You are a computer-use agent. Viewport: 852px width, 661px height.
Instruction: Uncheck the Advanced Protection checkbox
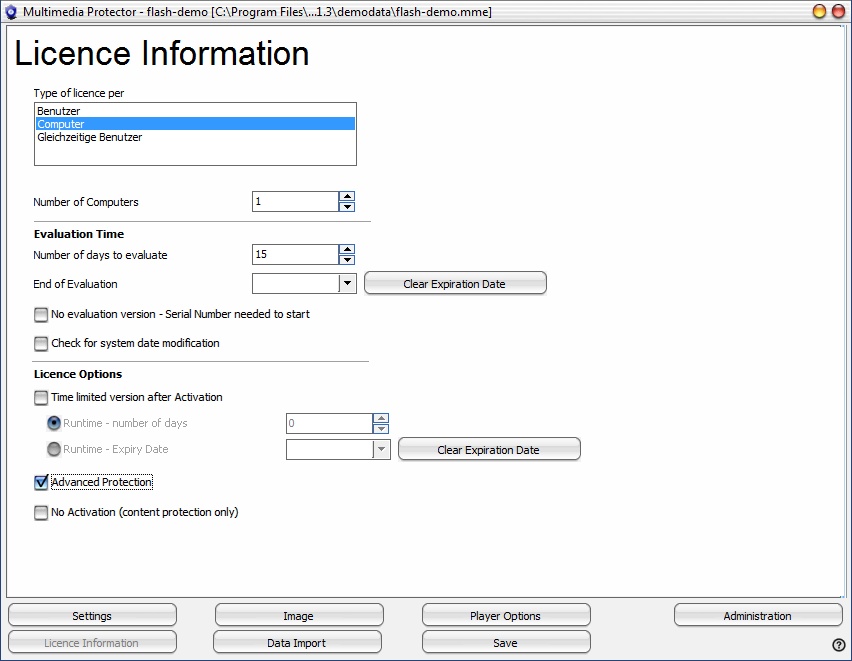(41, 482)
